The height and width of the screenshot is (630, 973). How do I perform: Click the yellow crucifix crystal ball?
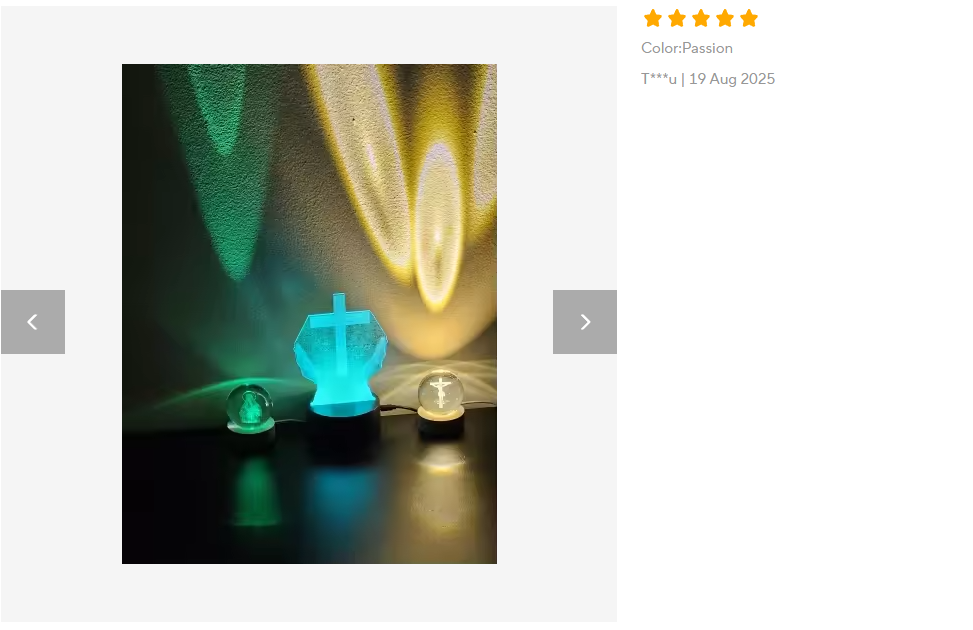(x=441, y=390)
